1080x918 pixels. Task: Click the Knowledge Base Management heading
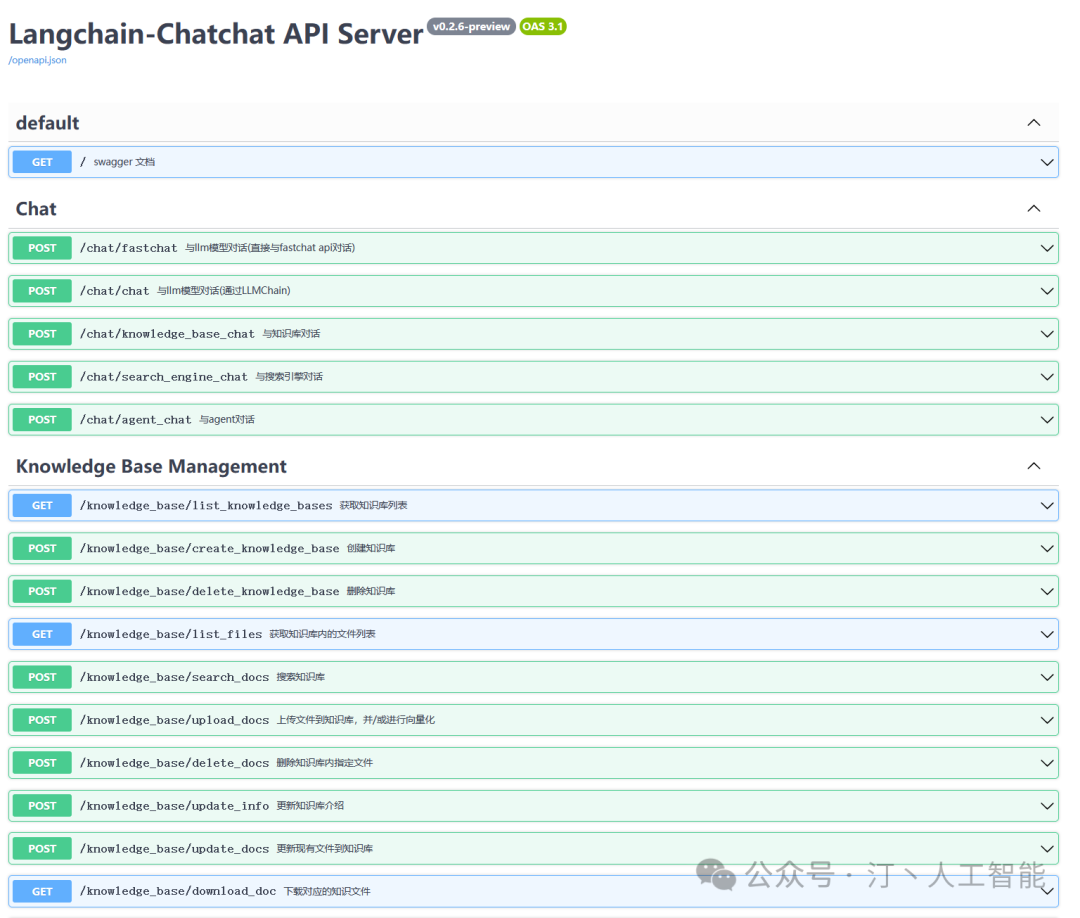pyautogui.click(x=151, y=466)
